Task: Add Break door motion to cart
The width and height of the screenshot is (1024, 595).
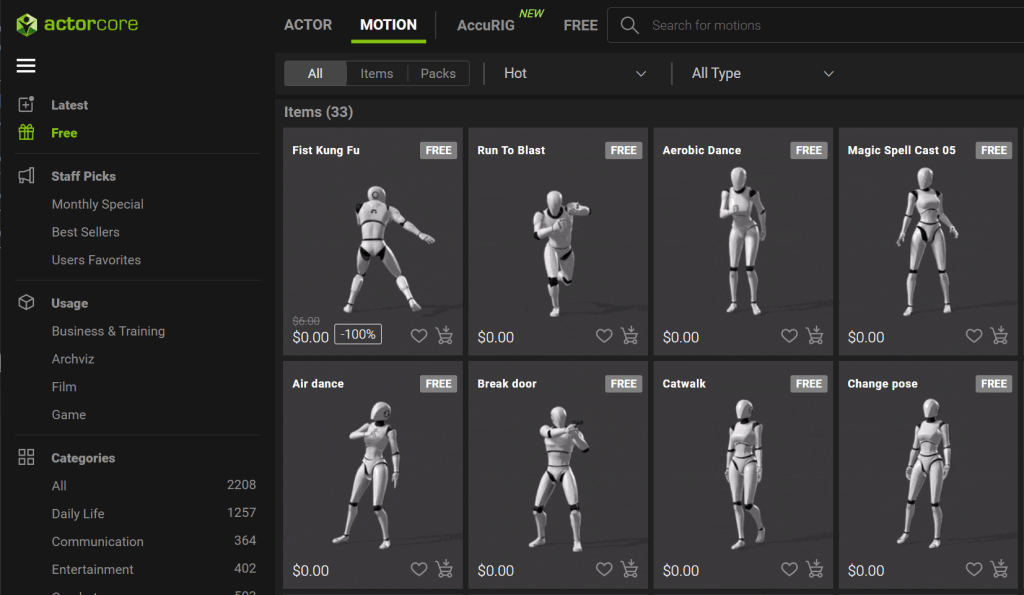Action: click(x=629, y=569)
